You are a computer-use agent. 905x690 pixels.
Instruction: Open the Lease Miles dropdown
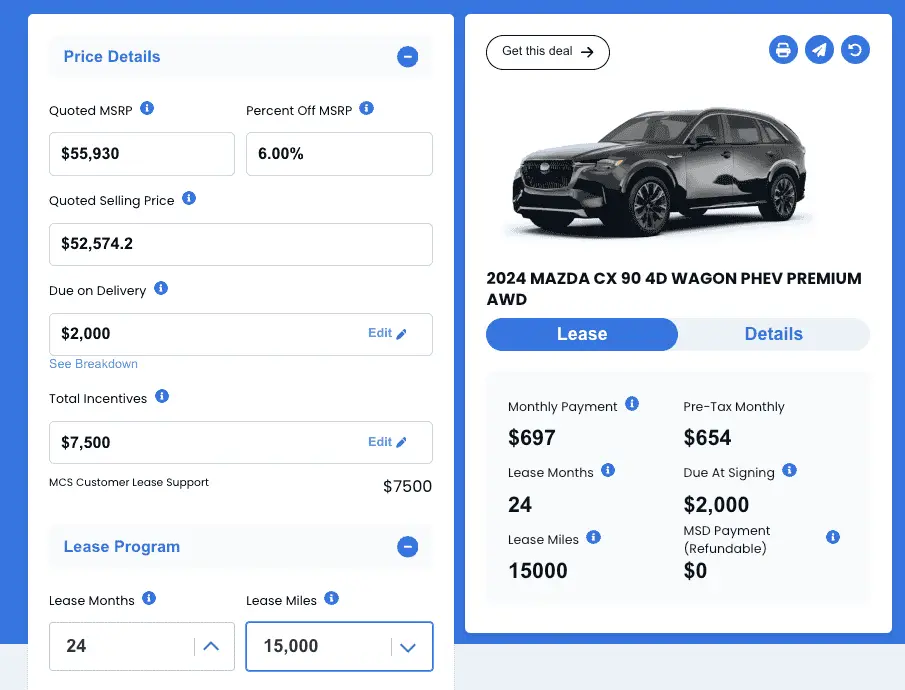pos(407,646)
